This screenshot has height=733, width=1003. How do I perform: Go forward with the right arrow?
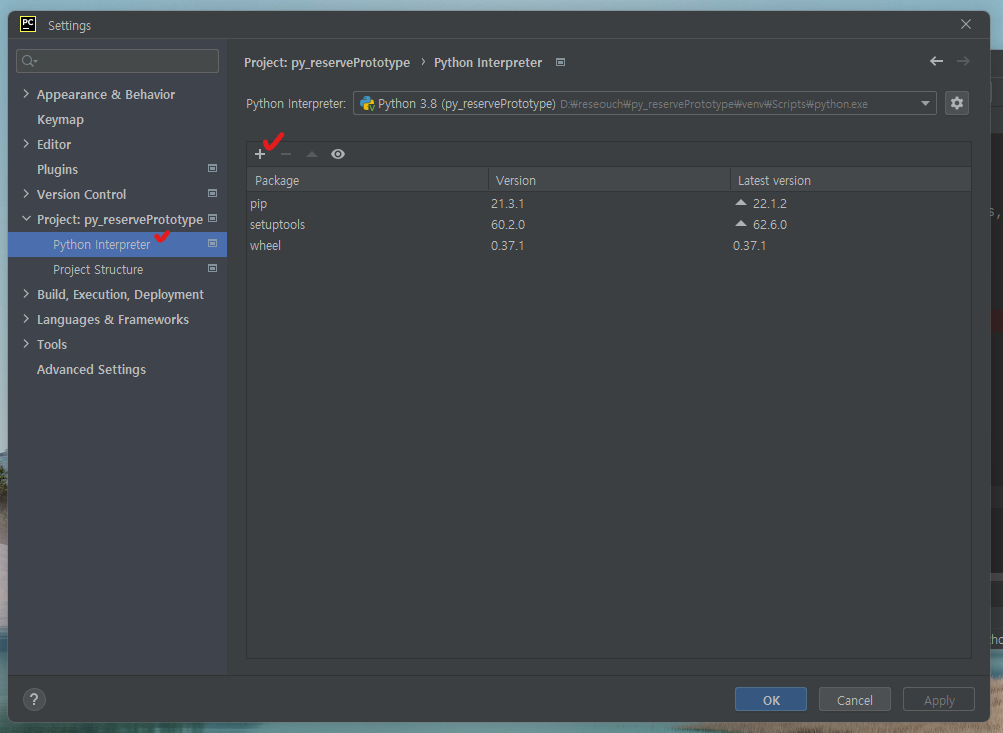(963, 61)
